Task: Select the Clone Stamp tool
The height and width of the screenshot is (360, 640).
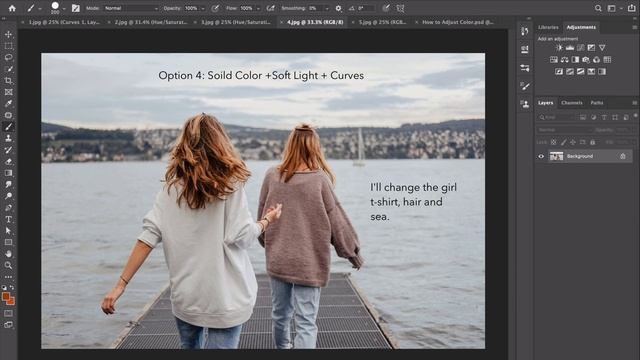Action: click(x=8, y=138)
